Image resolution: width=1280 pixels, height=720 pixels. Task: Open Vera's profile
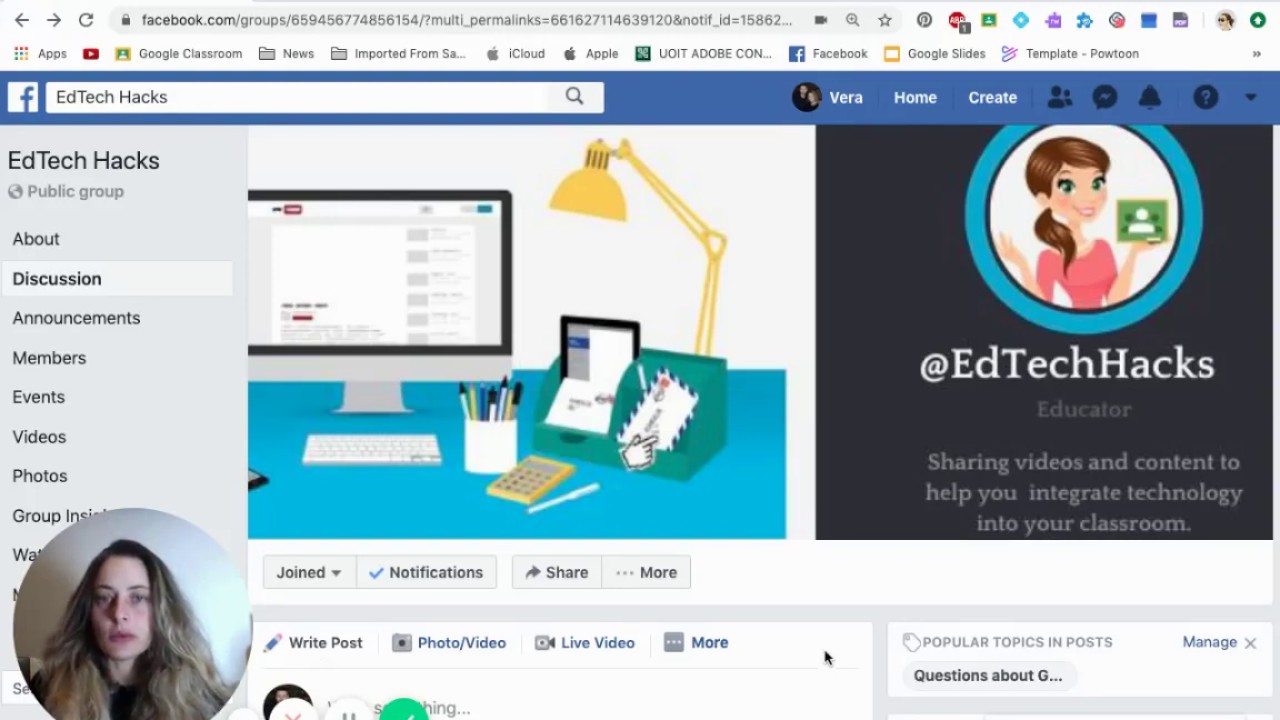tap(827, 97)
